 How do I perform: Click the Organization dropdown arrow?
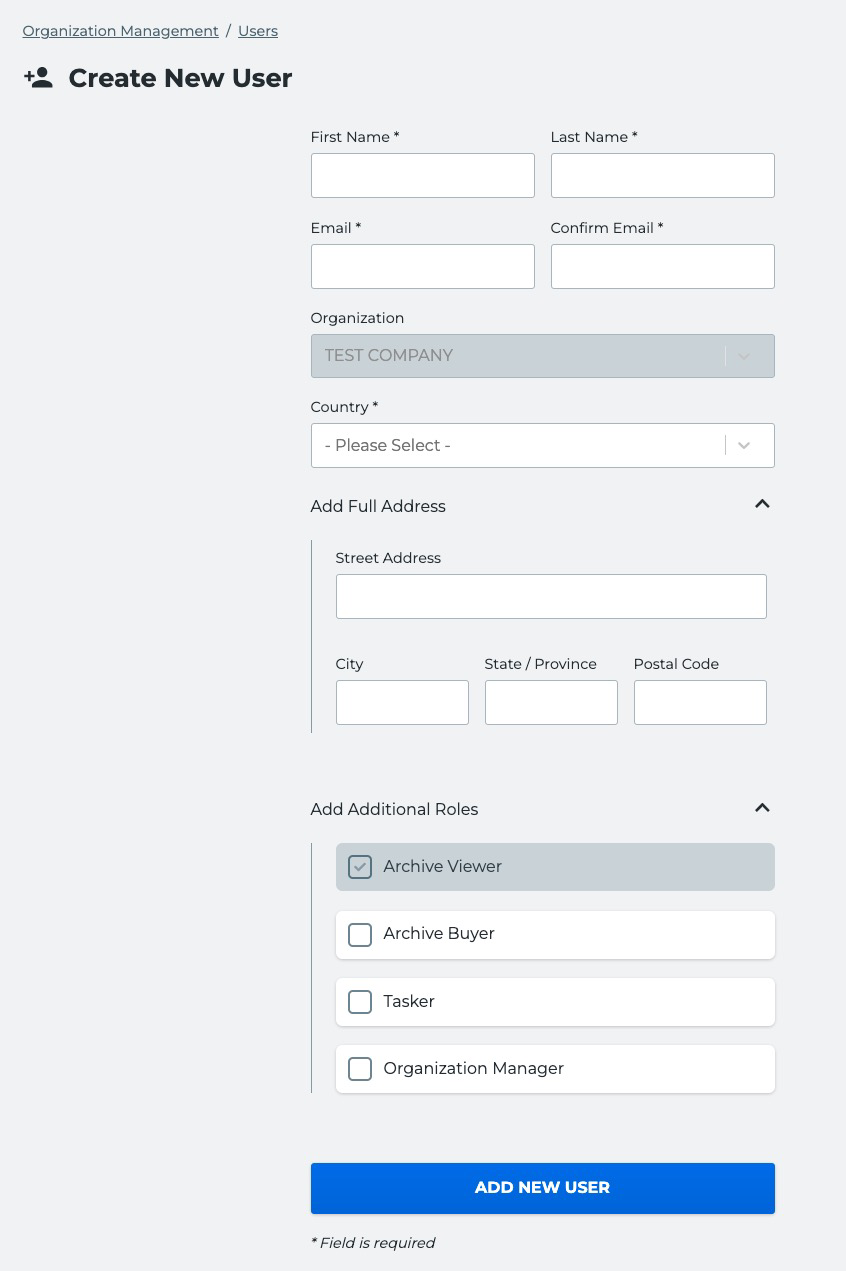[744, 356]
